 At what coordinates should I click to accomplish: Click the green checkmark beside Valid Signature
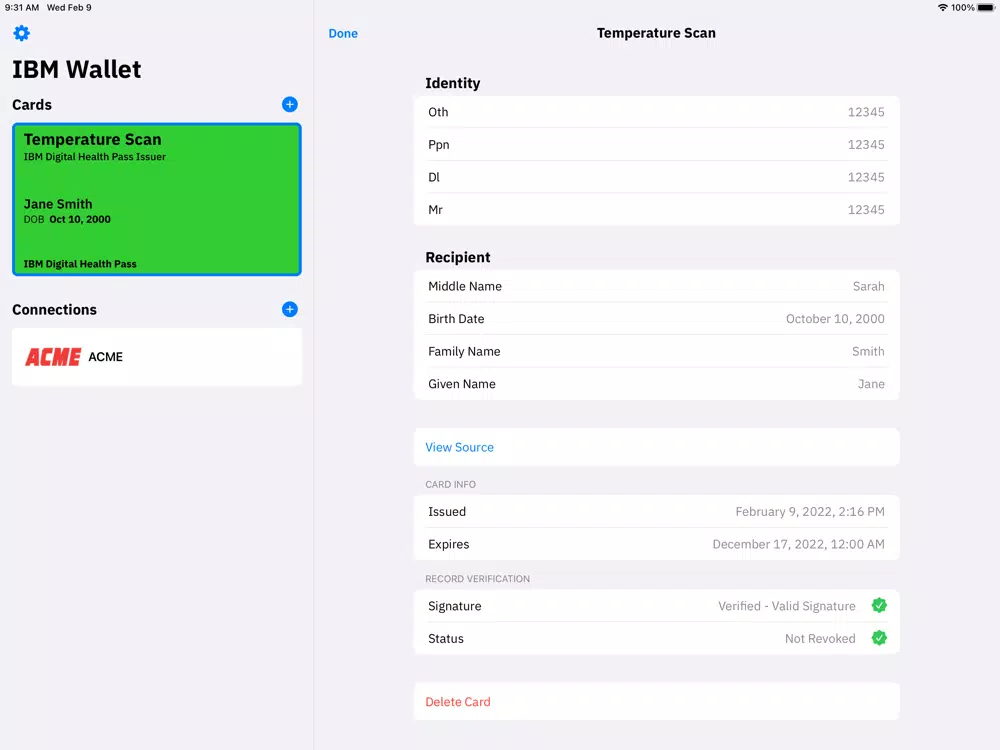[x=879, y=605]
